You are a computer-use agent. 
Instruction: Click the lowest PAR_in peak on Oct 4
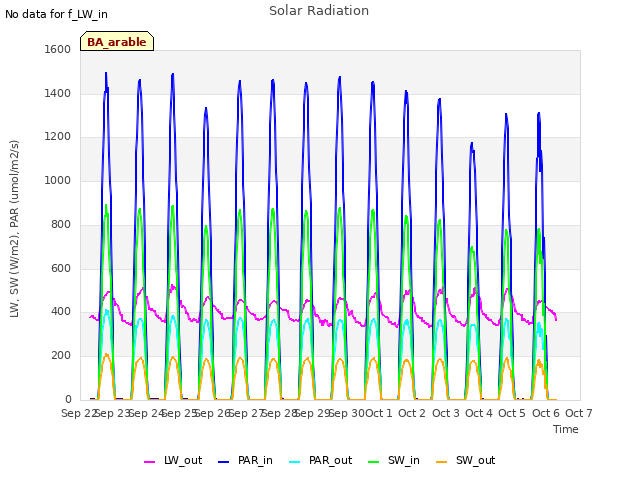pos(472,143)
